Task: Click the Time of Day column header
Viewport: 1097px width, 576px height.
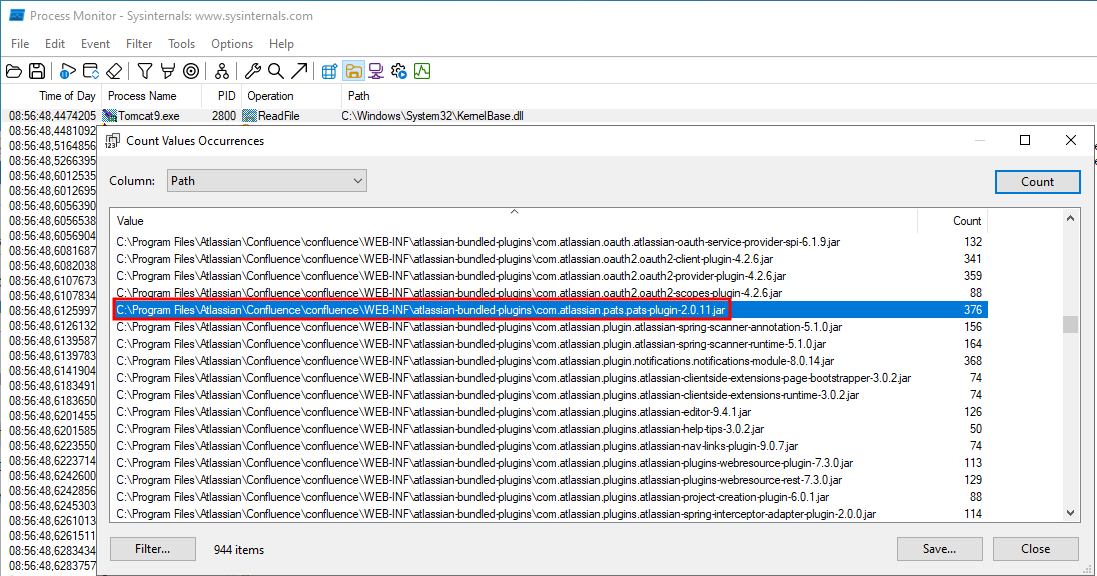Action: click(52, 96)
